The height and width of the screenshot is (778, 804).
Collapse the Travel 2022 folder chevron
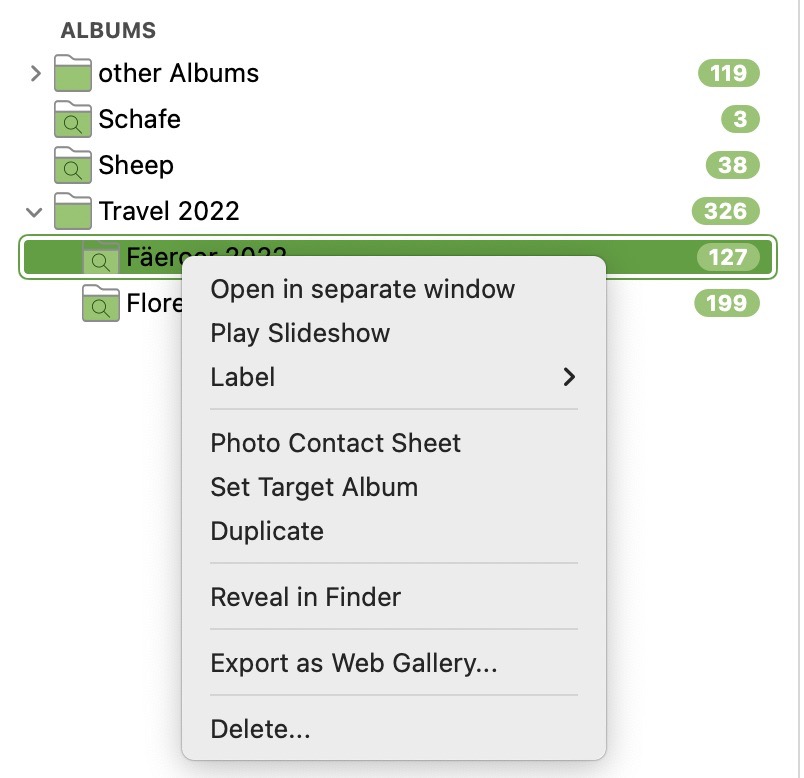35,212
